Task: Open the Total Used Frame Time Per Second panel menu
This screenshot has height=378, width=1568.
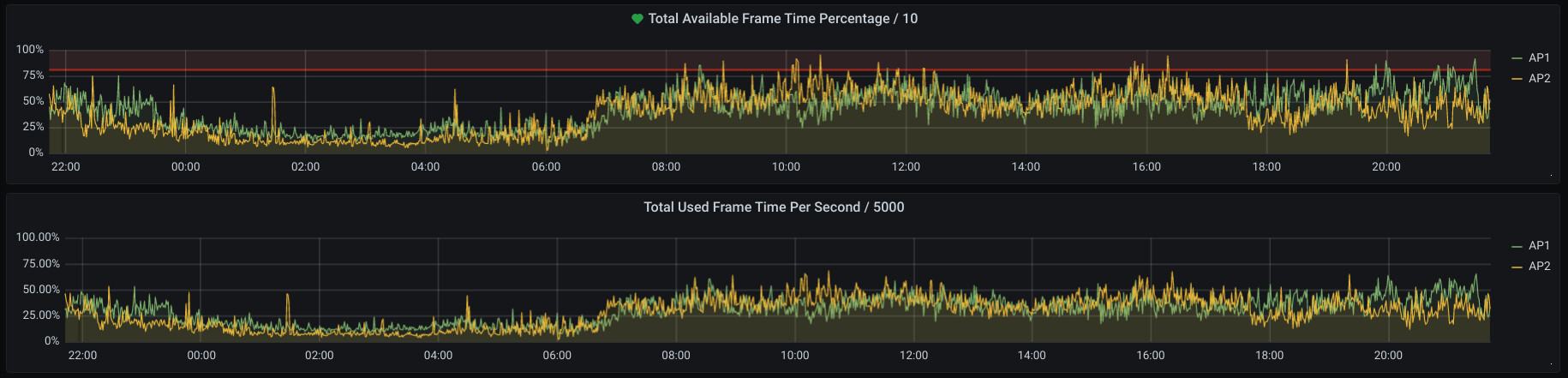Action: point(774,207)
